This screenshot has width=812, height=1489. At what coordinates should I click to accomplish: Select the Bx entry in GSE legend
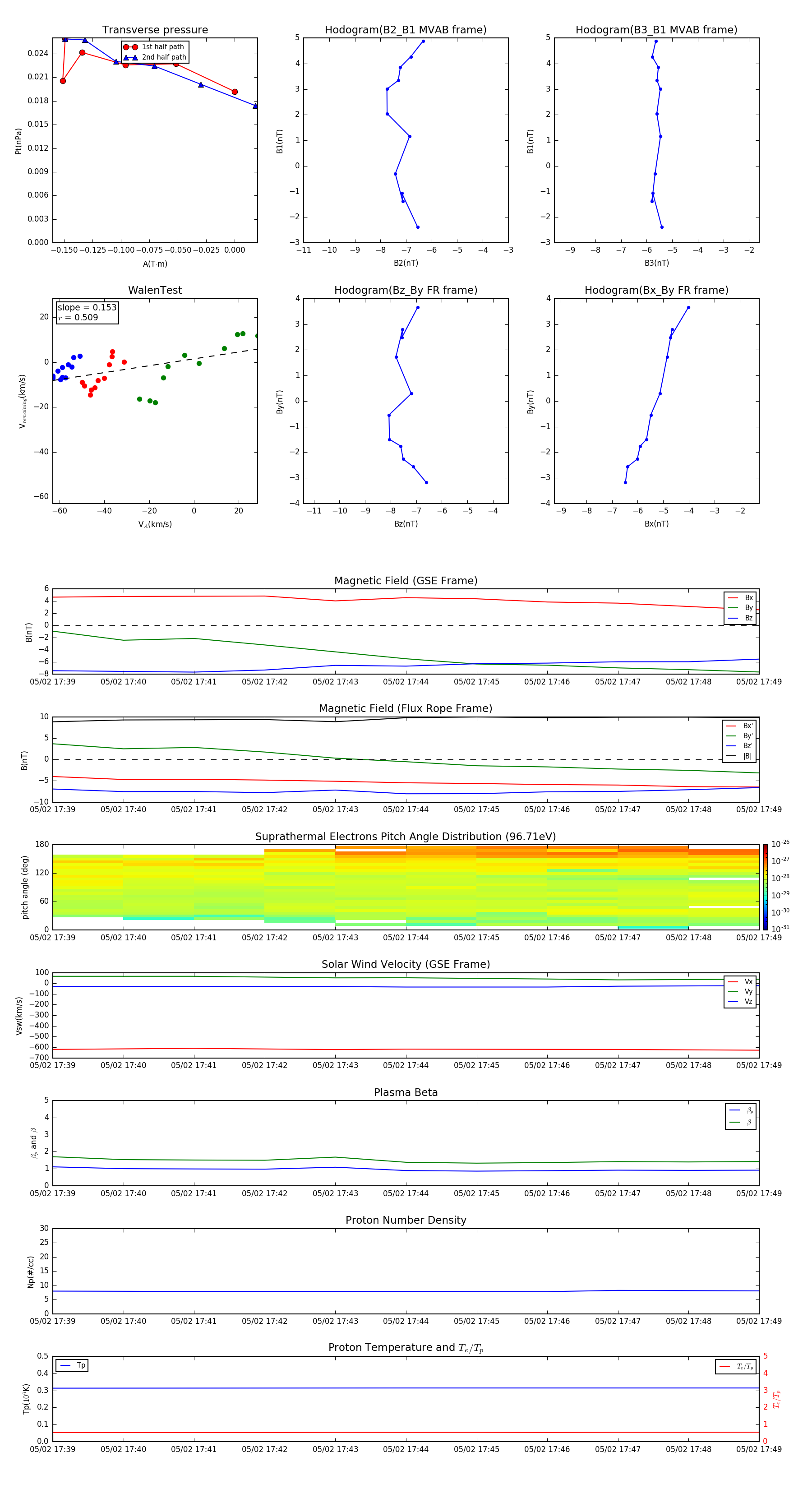pos(740,598)
